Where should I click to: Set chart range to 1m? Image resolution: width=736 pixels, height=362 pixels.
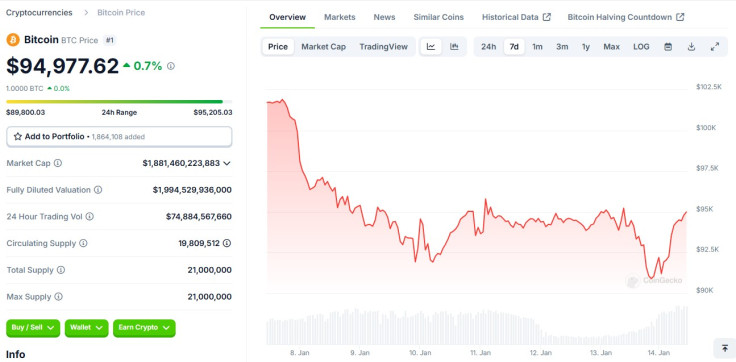pos(537,46)
